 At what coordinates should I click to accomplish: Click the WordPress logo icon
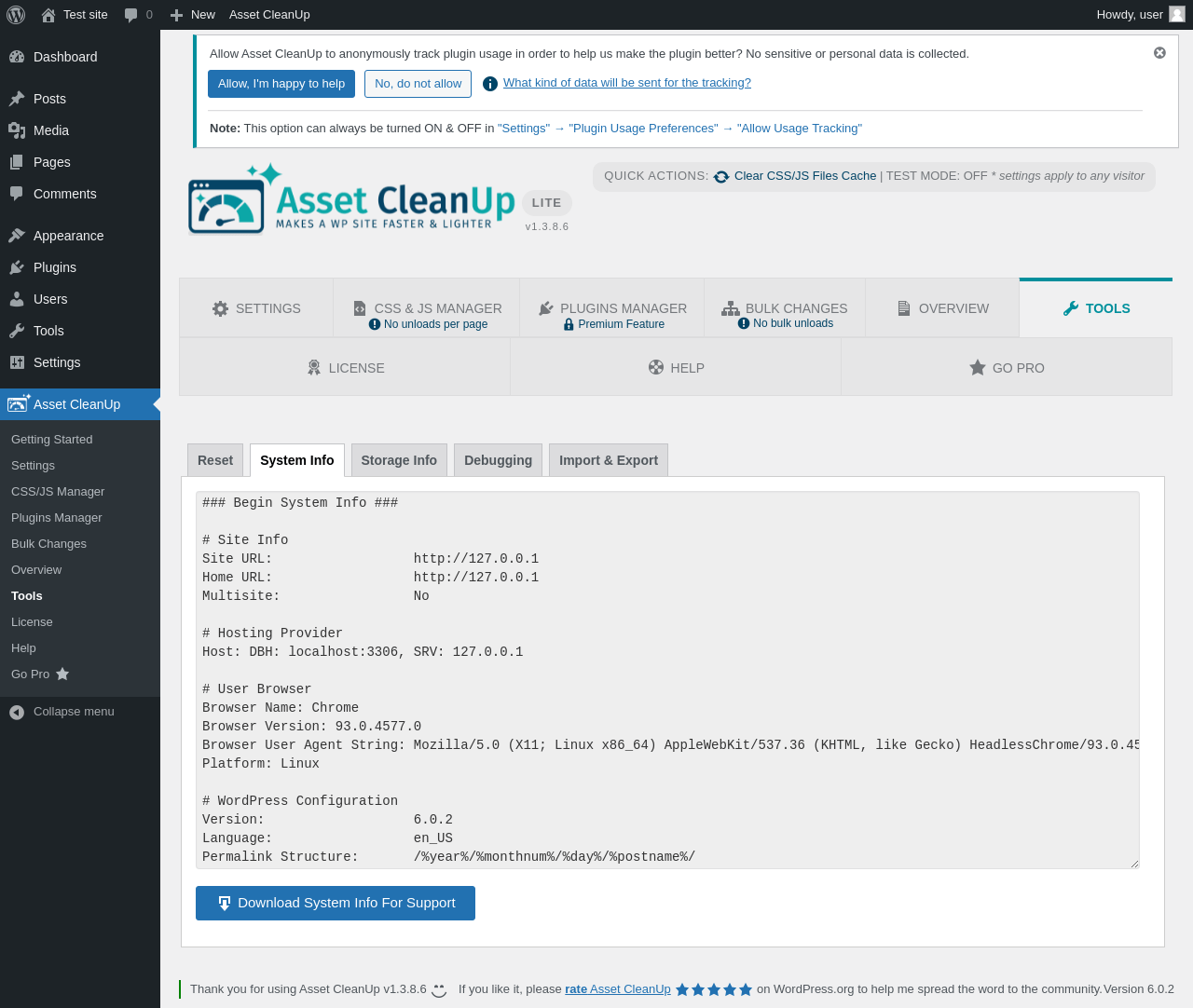click(16, 15)
